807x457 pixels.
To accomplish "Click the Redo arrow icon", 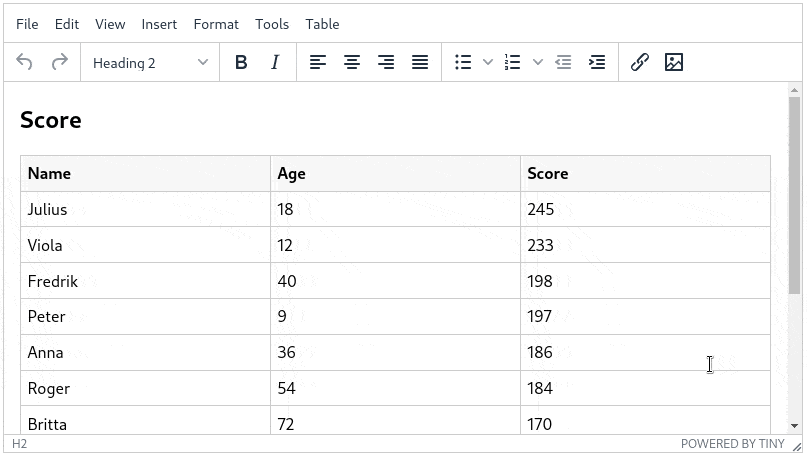I will [x=59, y=62].
